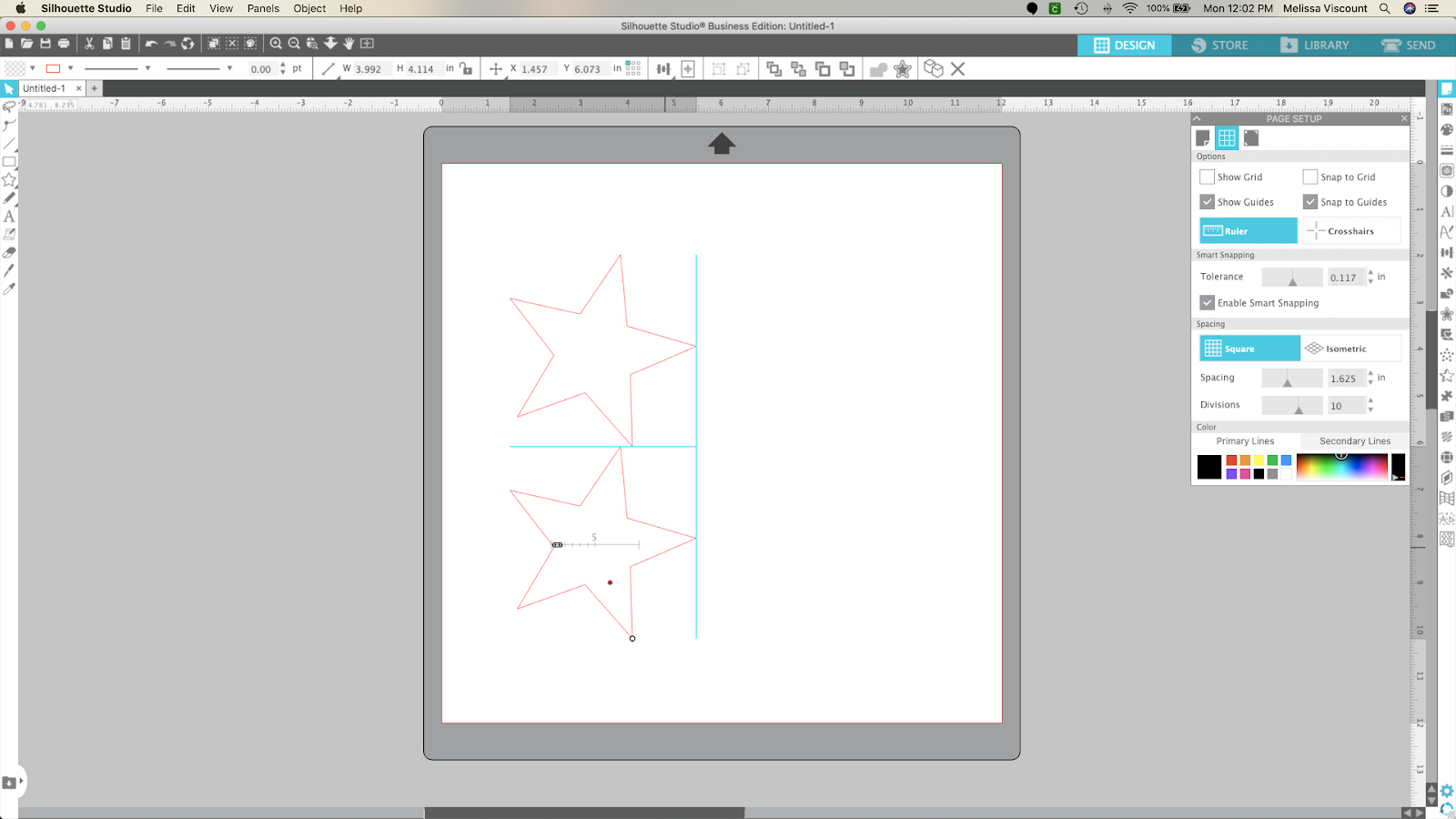
Task: Click inside the Spacing value field
Action: pyautogui.click(x=1345, y=378)
